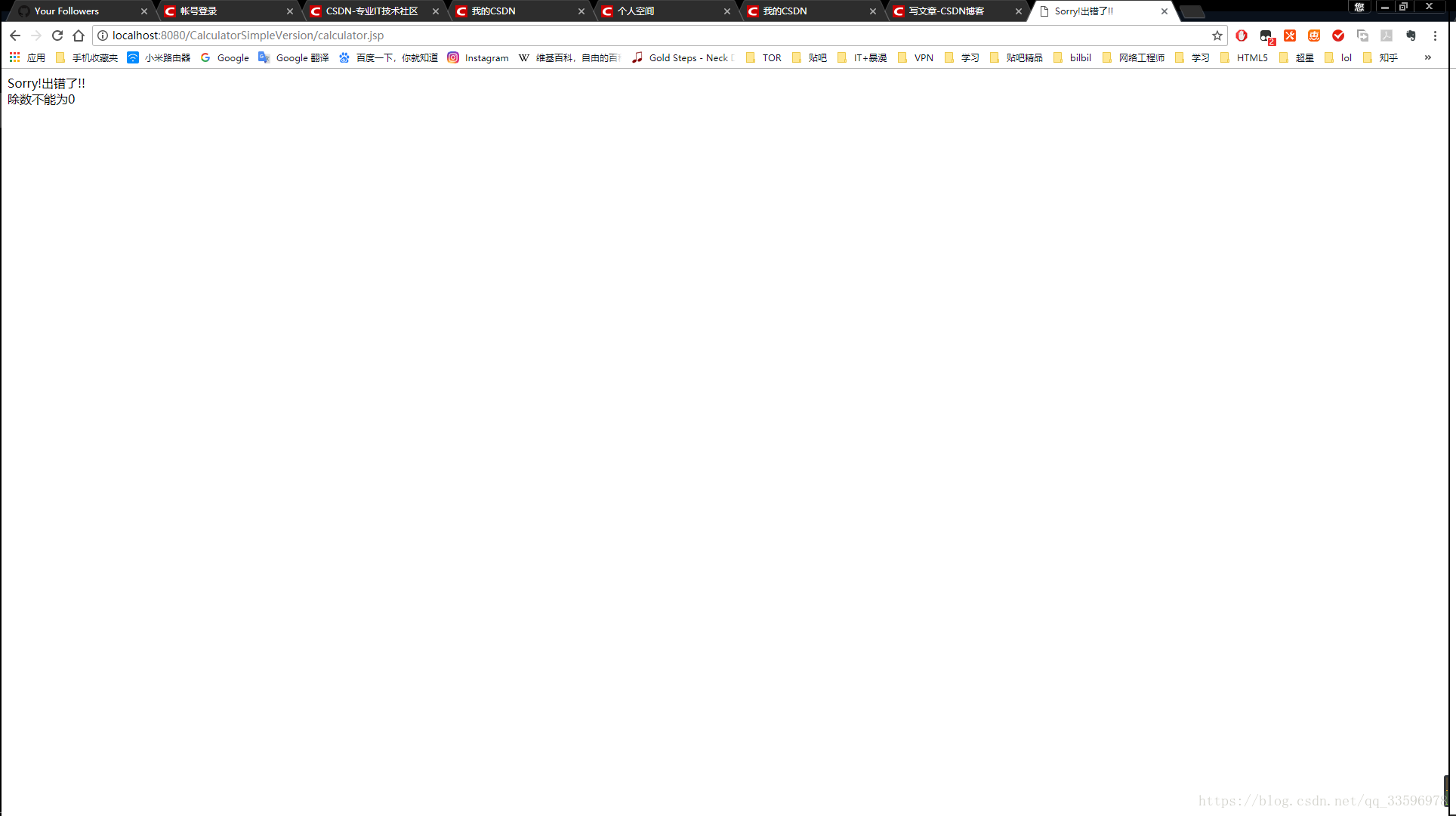Go back to the previous page
The height and width of the screenshot is (816, 1456).
pyautogui.click(x=15, y=36)
